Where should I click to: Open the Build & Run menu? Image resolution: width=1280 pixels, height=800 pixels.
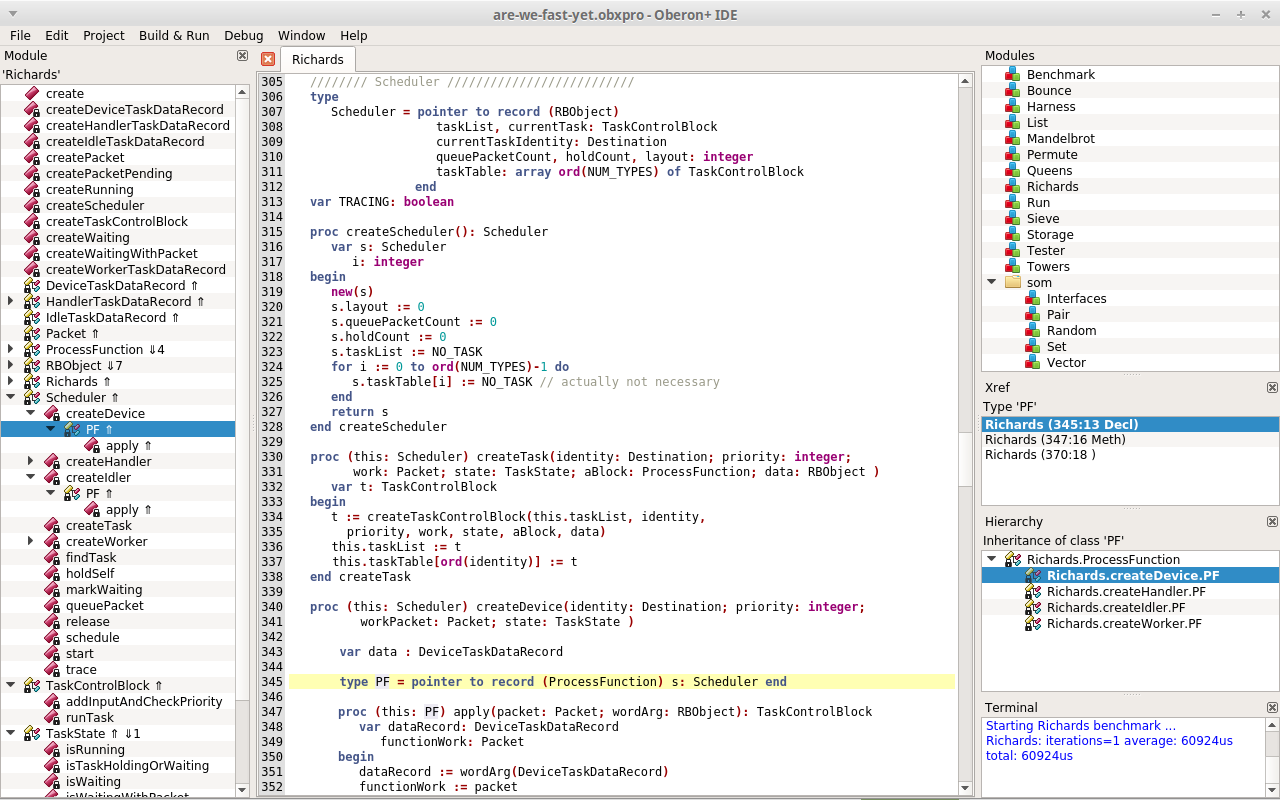174,35
